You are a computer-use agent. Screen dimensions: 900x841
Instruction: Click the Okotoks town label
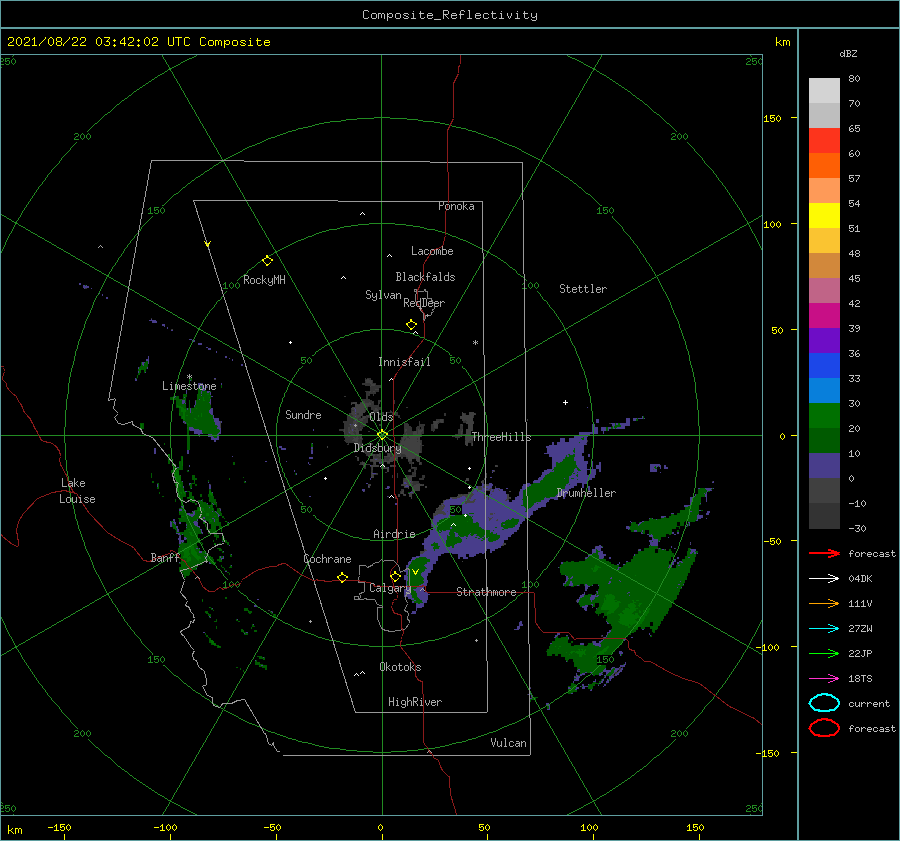pos(400,667)
